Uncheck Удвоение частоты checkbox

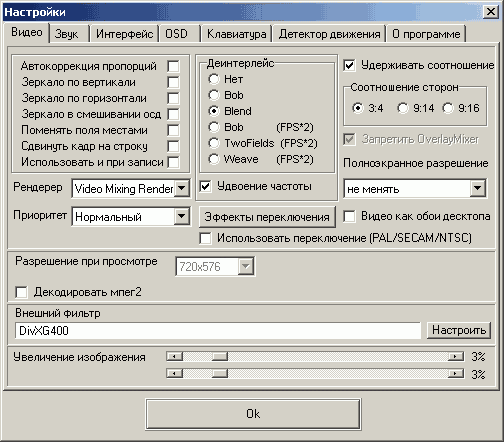pyautogui.click(x=205, y=186)
